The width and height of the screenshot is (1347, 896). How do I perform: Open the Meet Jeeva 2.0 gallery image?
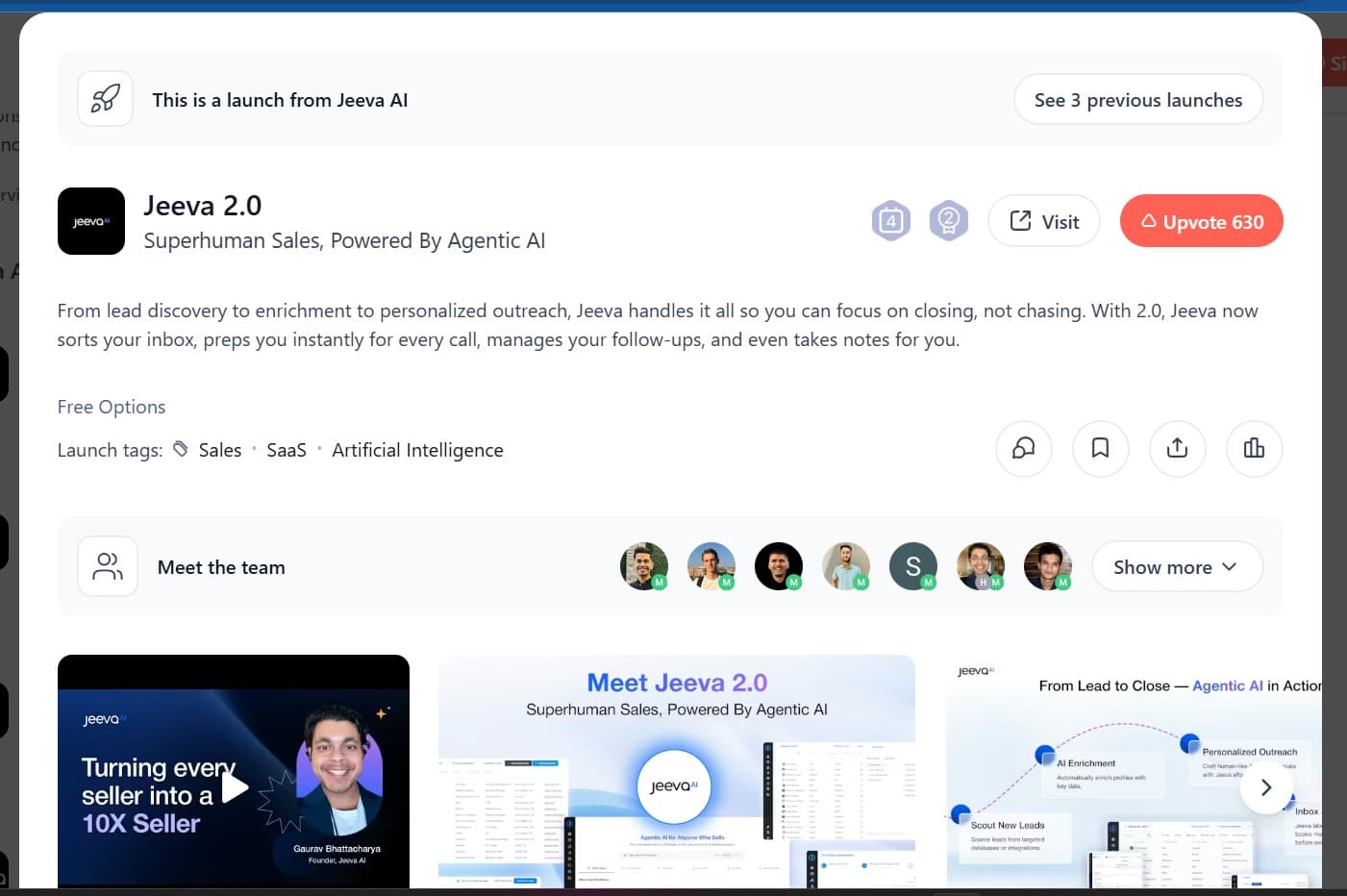click(677, 771)
